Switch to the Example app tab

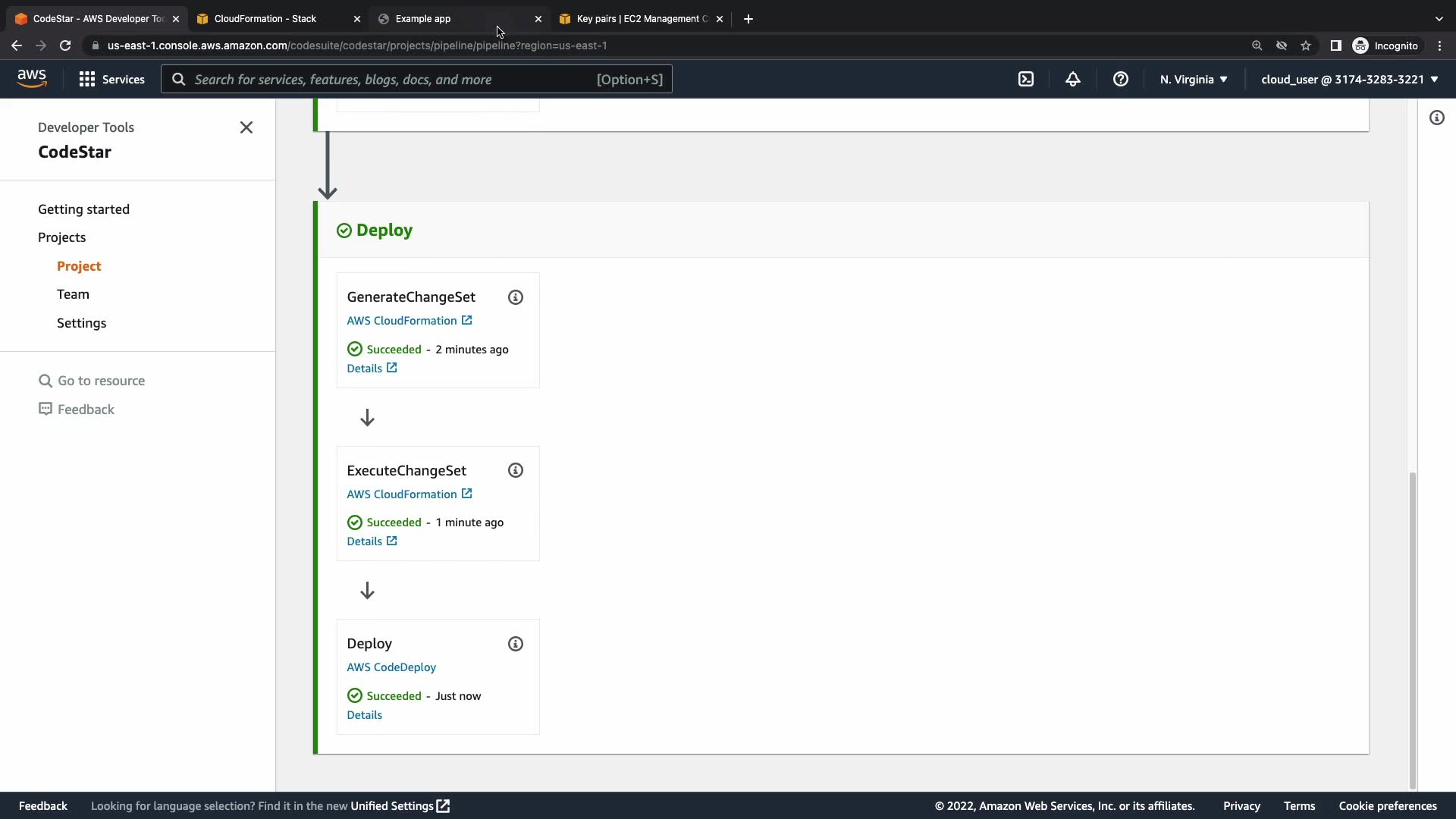[x=423, y=19]
